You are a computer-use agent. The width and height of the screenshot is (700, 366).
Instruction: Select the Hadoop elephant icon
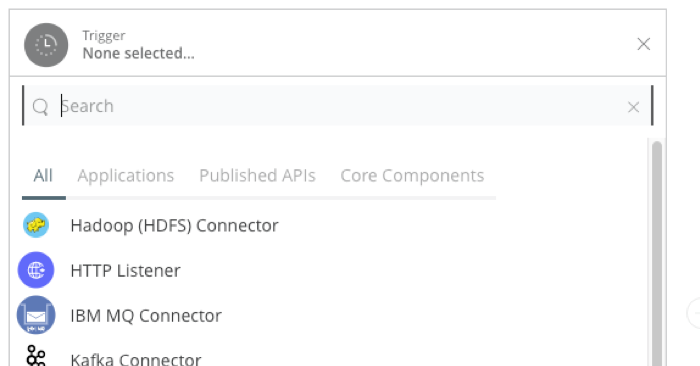tap(36, 225)
